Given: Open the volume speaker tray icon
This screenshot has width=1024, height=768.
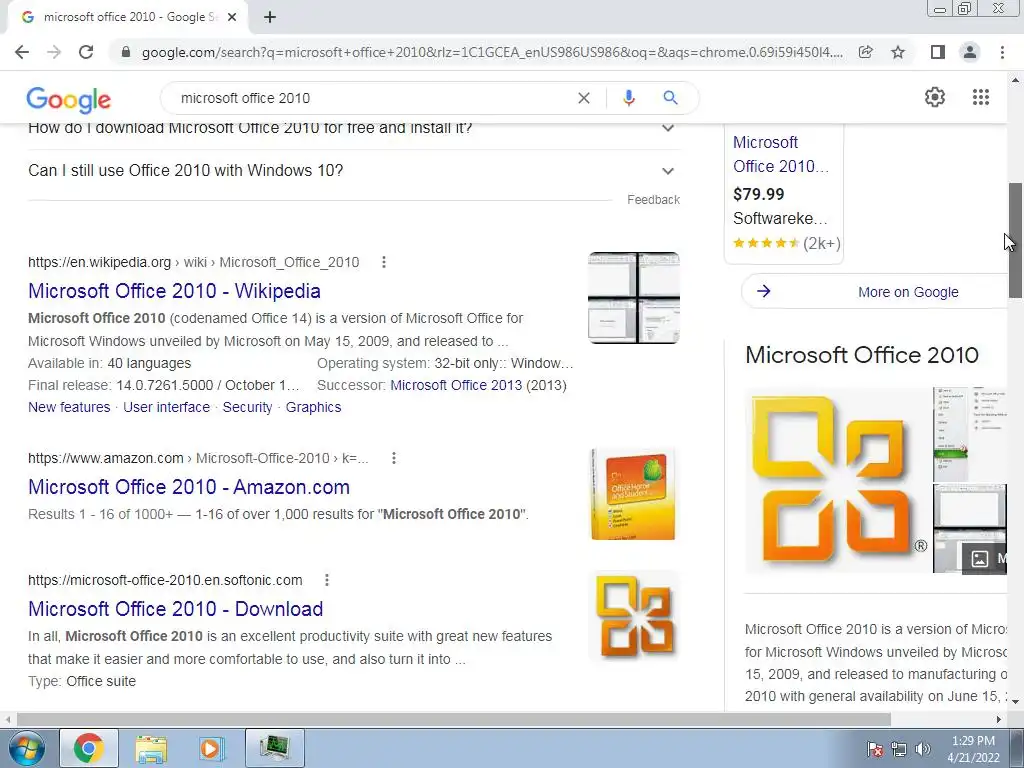Looking at the screenshot, I should click(x=923, y=750).
